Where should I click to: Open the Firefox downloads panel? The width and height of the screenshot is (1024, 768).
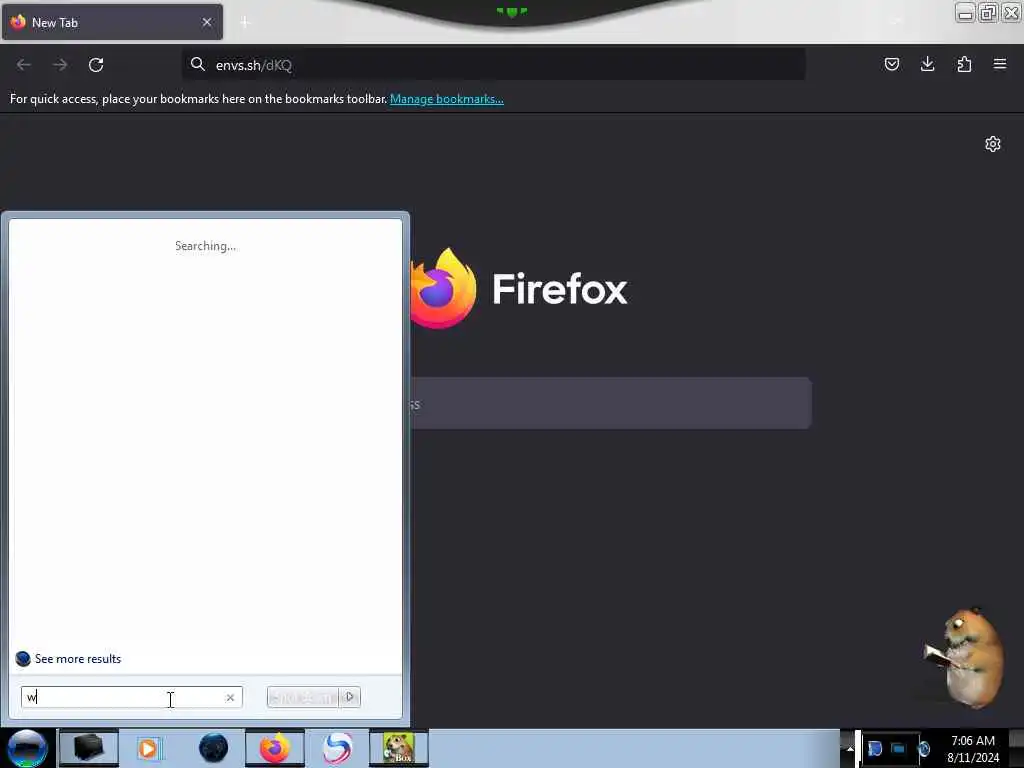927,64
